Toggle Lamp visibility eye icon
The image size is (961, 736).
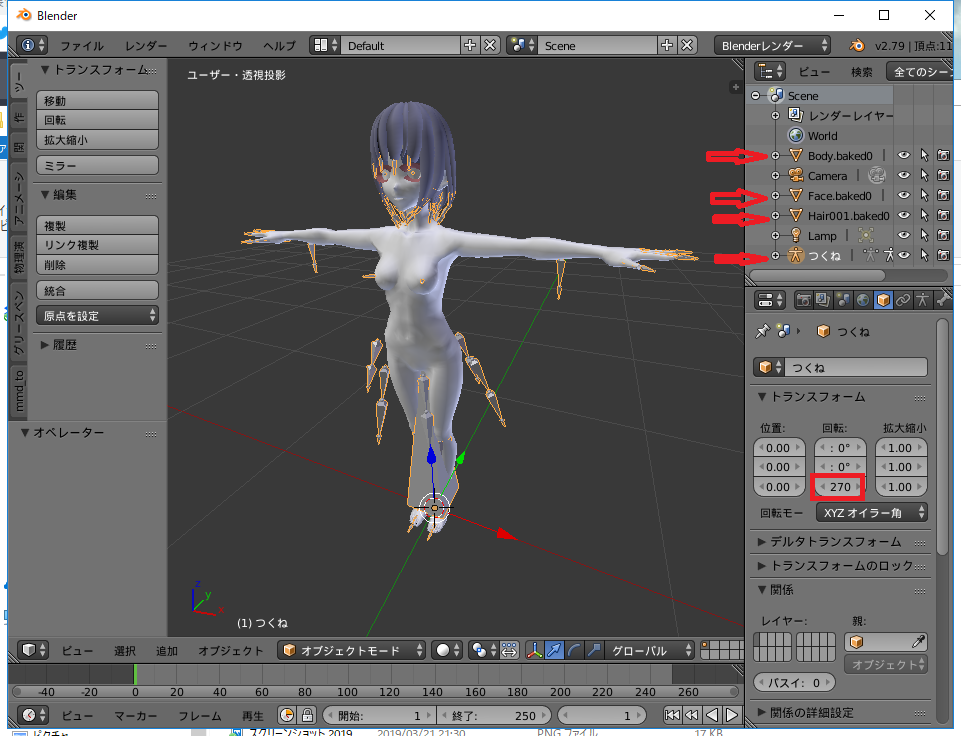pyautogui.click(x=904, y=235)
